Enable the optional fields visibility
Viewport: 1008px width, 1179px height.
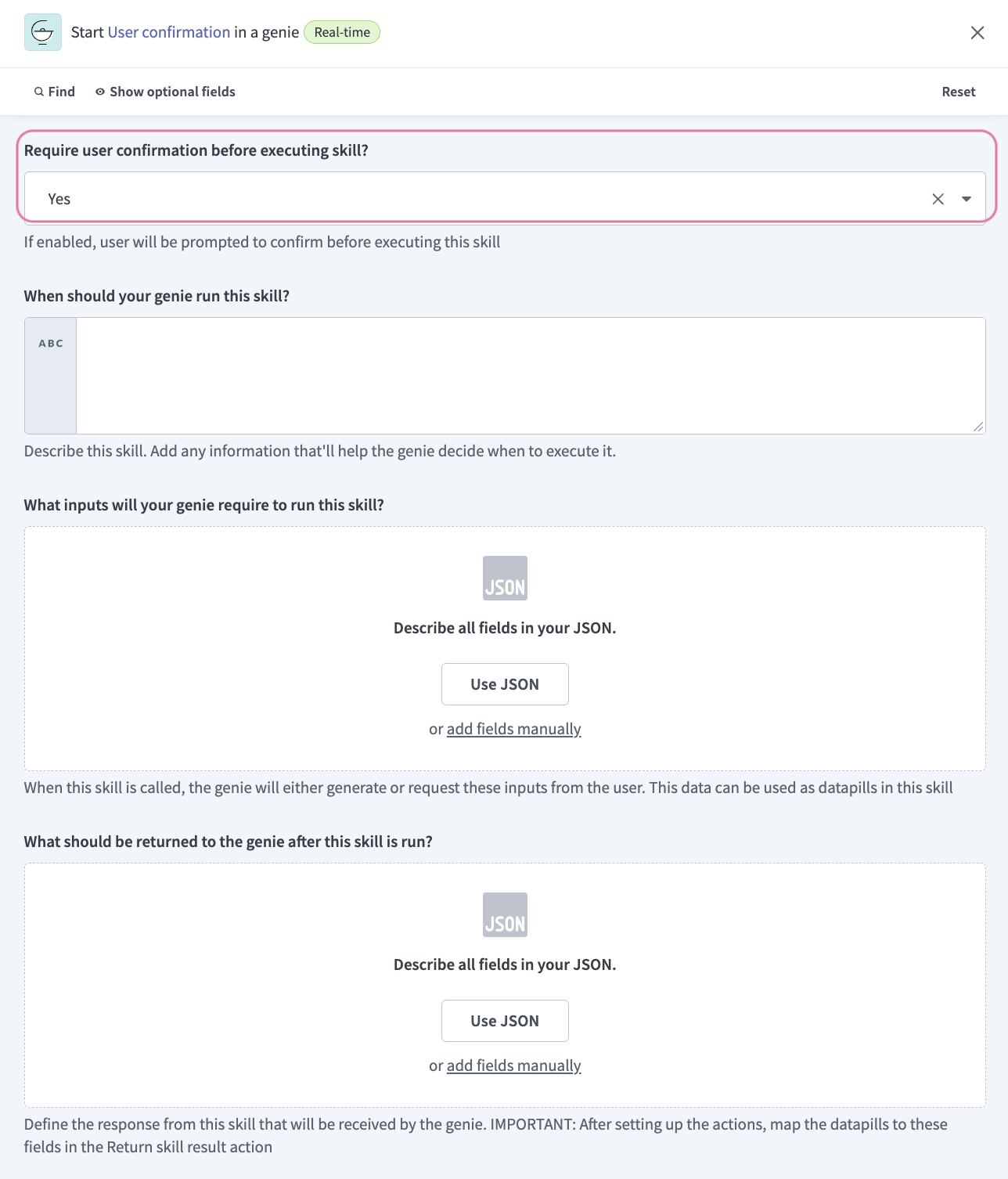pos(164,92)
